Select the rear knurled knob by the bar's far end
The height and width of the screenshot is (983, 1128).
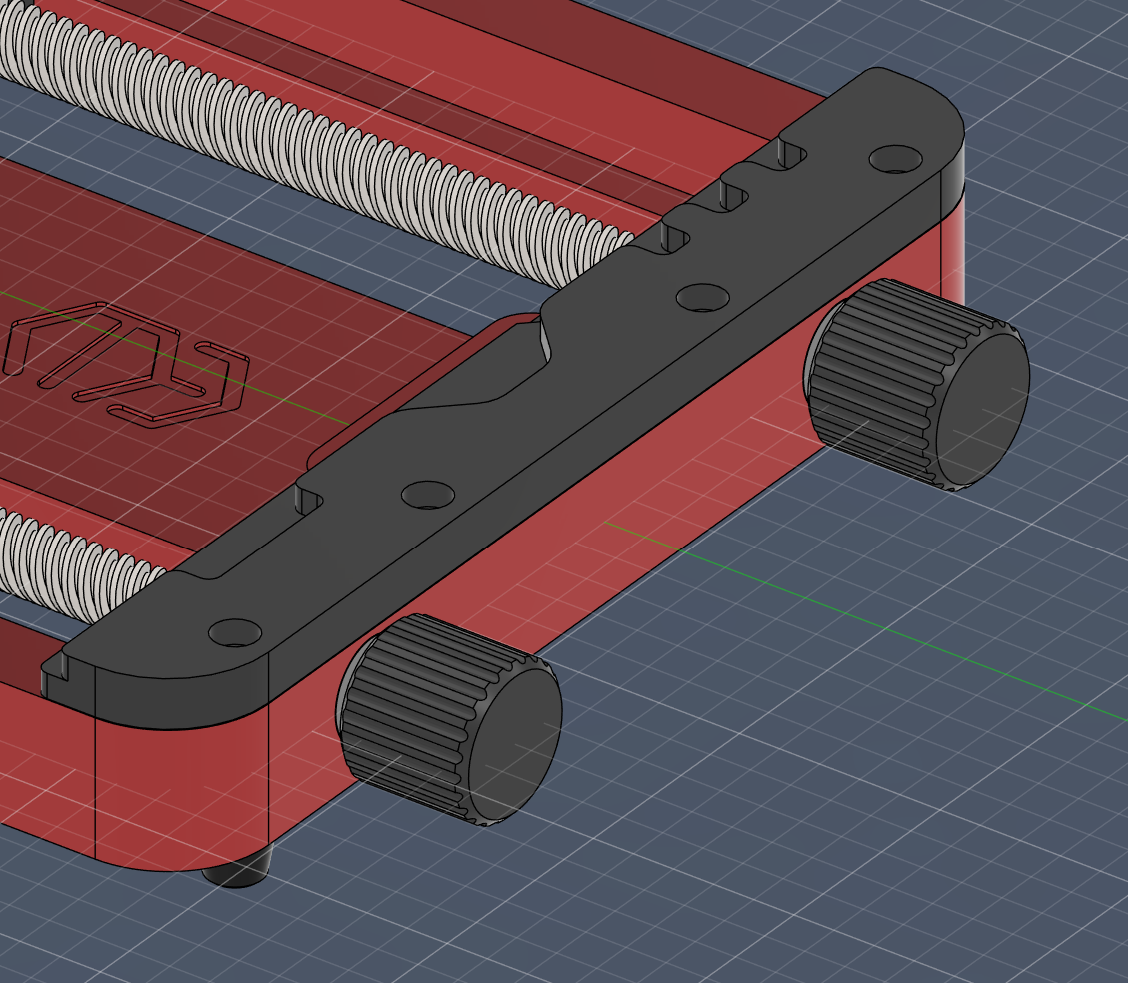[916, 385]
